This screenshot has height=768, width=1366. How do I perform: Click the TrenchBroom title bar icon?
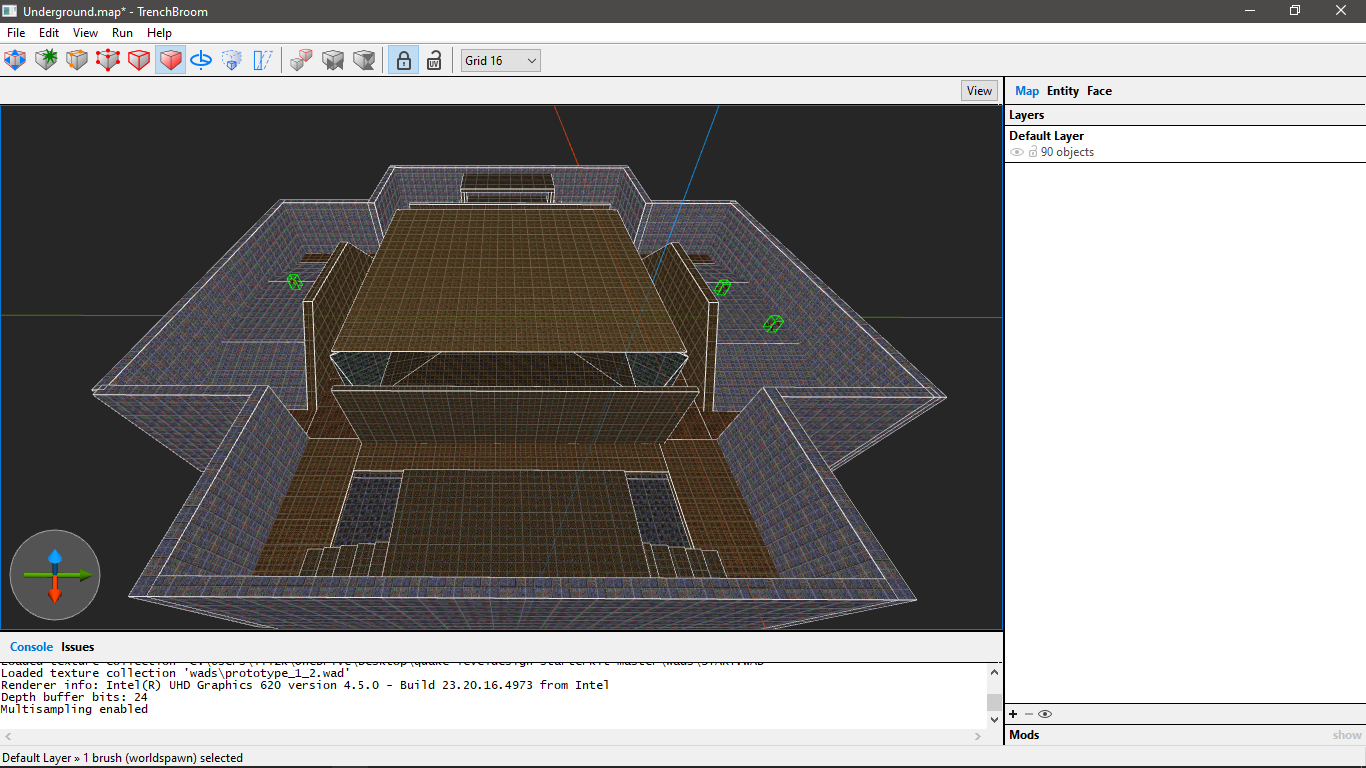pos(10,10)
